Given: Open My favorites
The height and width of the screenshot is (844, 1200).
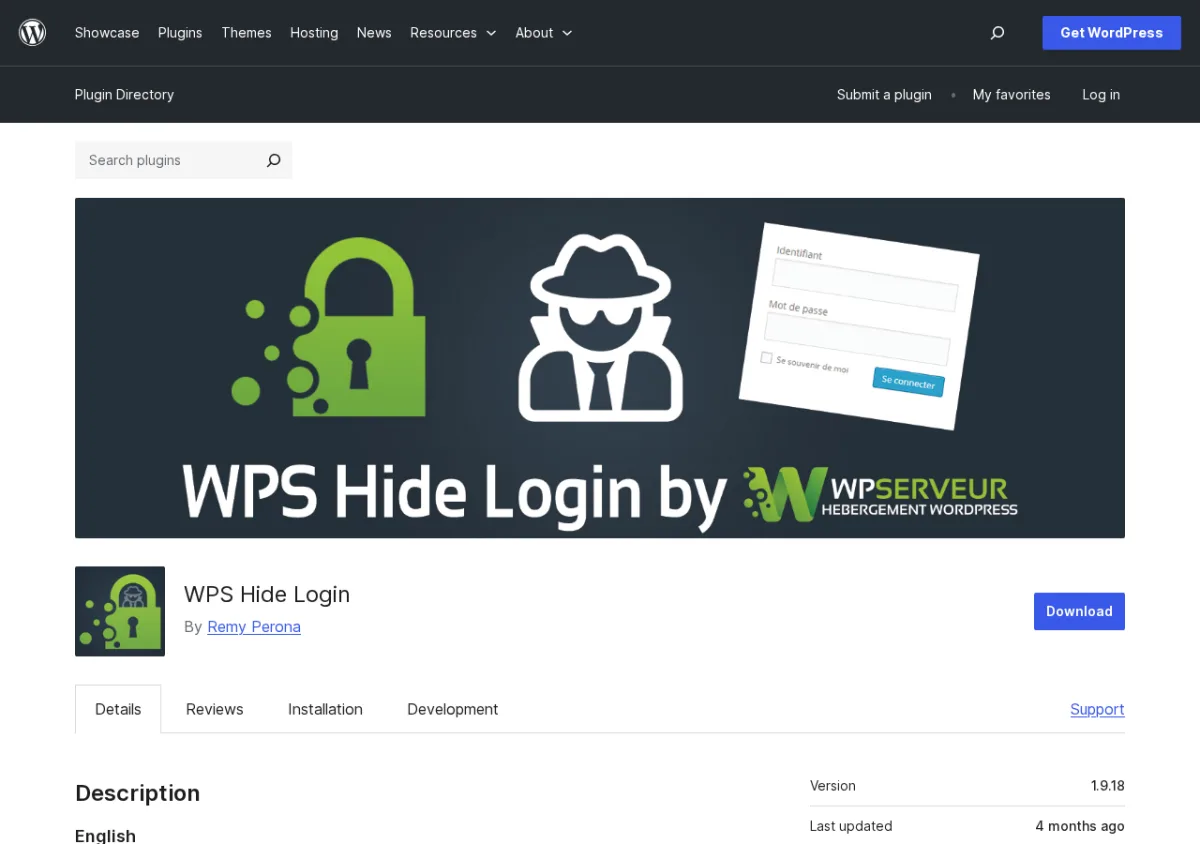Looking at the screenshot, I should (1011, 95).
